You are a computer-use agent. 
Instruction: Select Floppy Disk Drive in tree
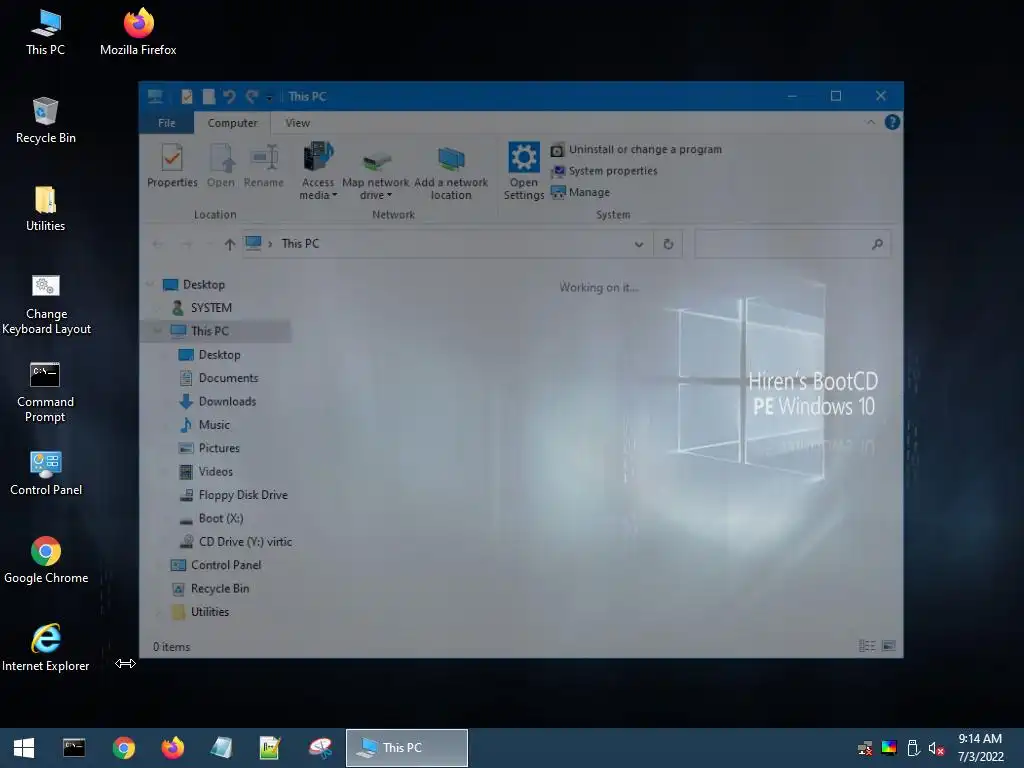pyautogui.click(x=242, y=495)
